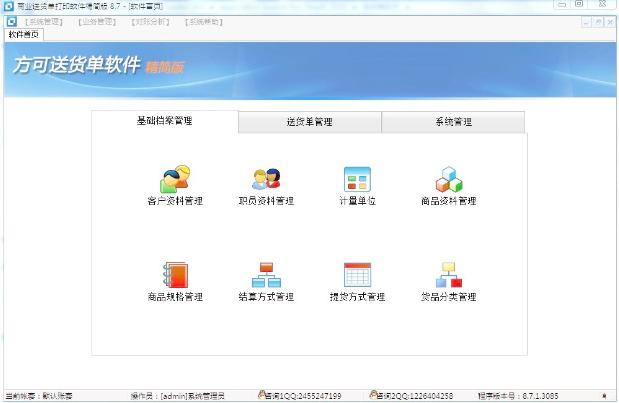This screenshot has width=619, height=403.
Task: Open the [系统帮助] help menu
Action: [204, 21]
